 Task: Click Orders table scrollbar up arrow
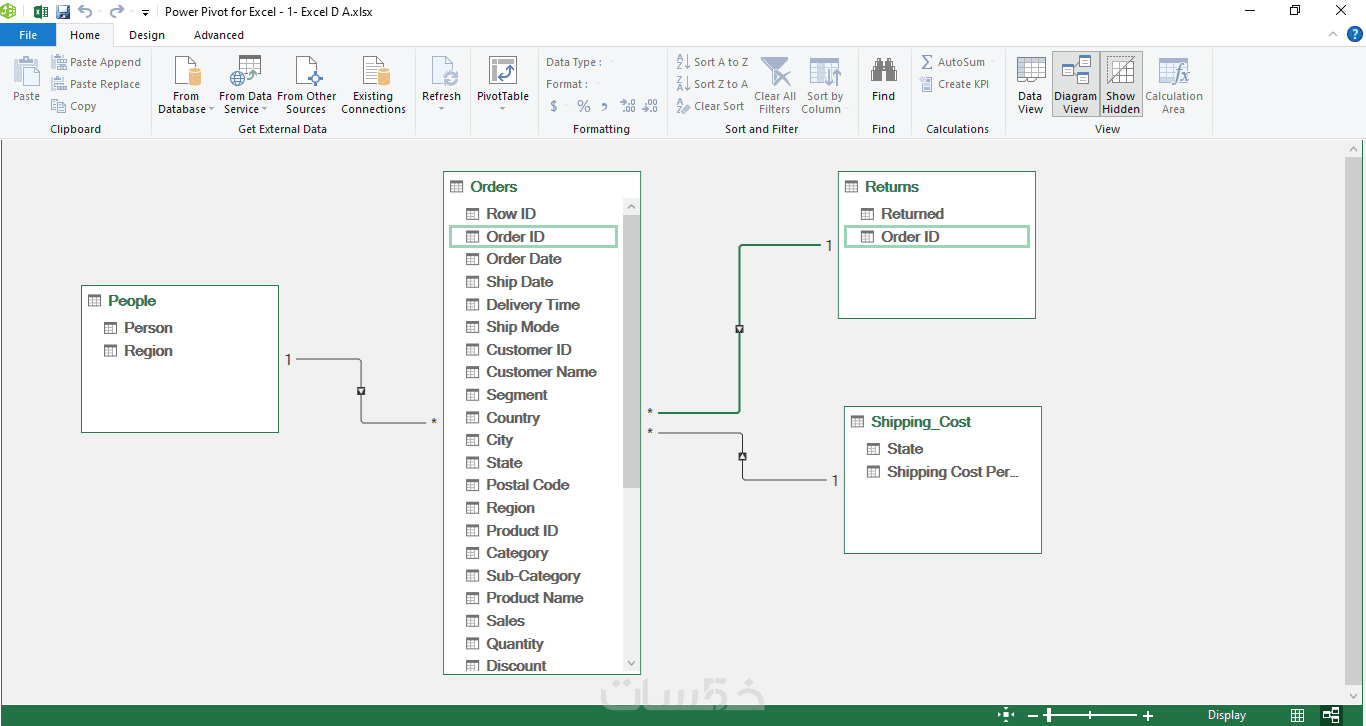point(631,208)
